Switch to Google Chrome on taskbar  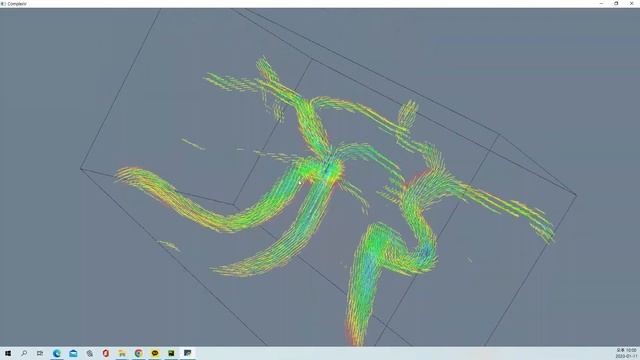138,353
